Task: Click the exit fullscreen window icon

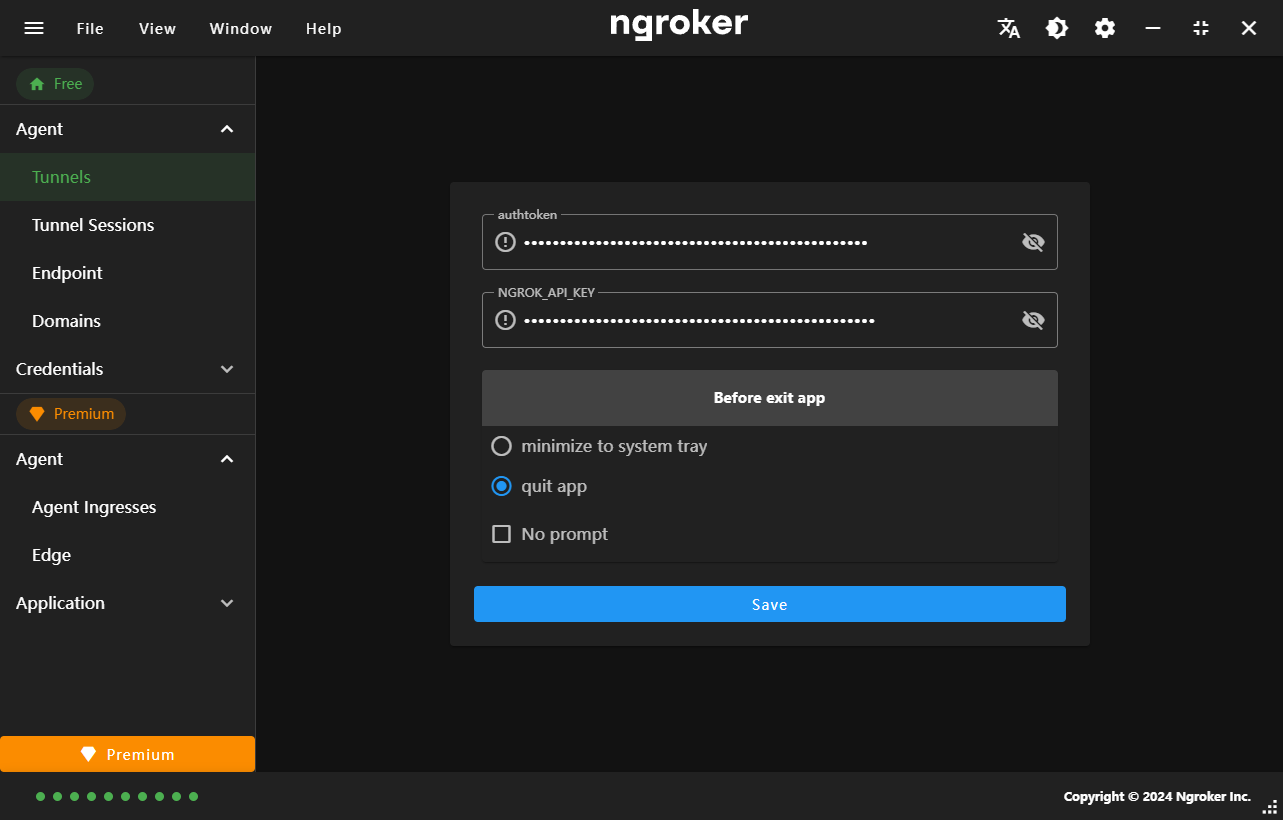Action: [x=1201, y=28]
